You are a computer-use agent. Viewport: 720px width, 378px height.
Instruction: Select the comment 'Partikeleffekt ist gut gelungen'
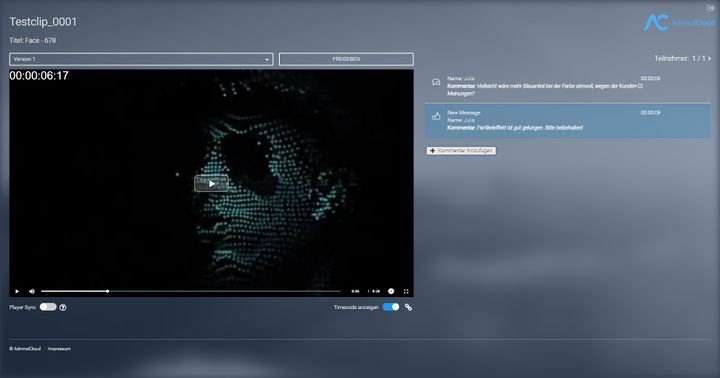pyautogui.click(x=568, y=121)
